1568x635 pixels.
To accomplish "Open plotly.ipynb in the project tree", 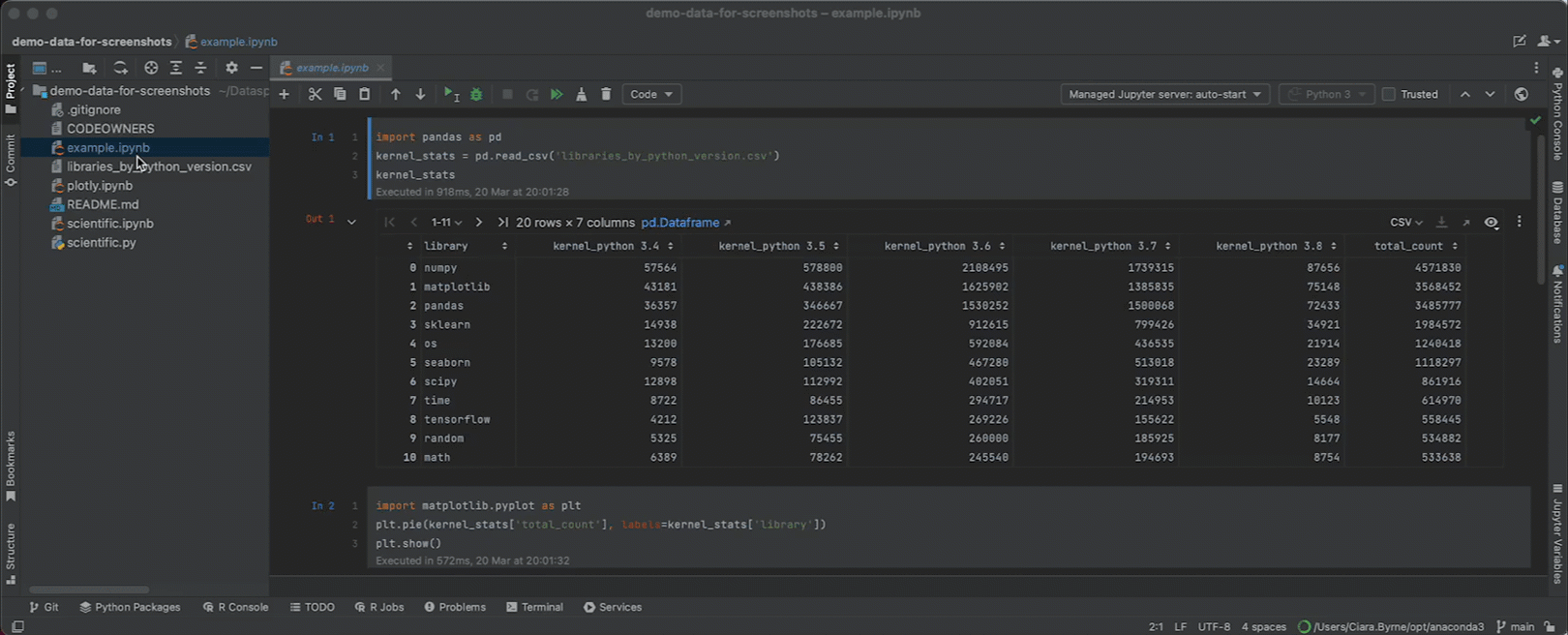I will (x=100, y=186).
